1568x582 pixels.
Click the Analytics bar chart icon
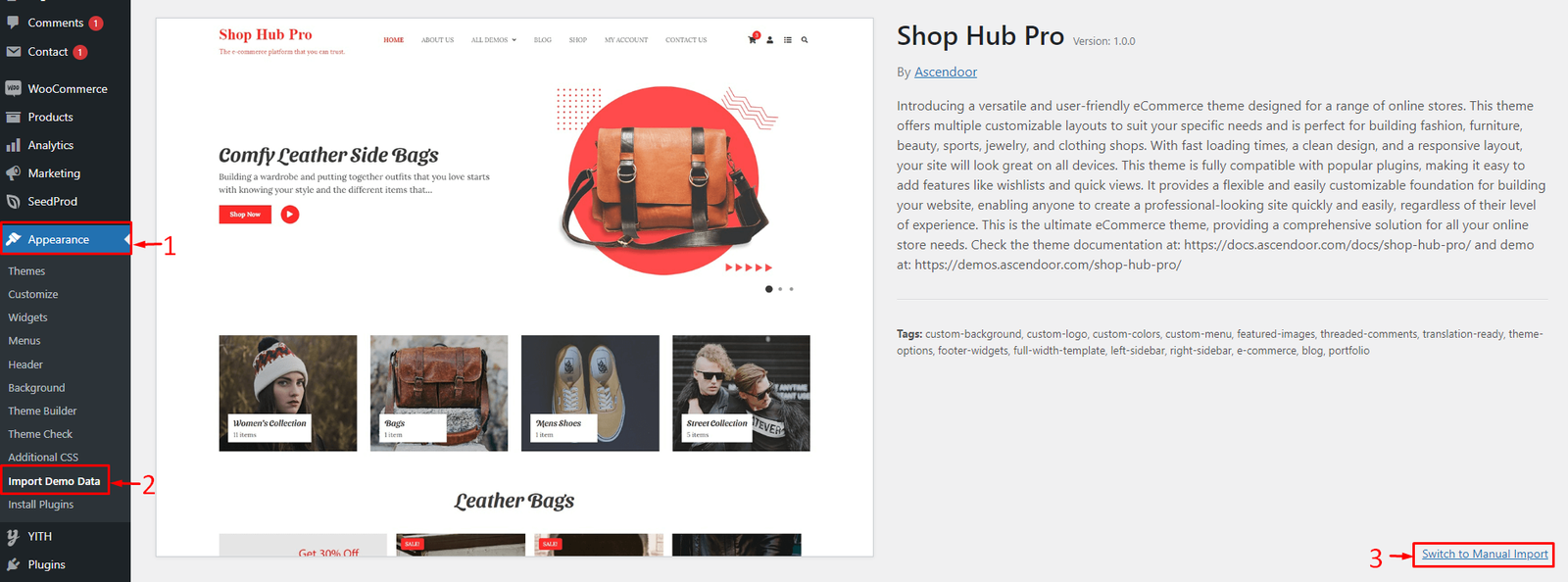[13, 145]
